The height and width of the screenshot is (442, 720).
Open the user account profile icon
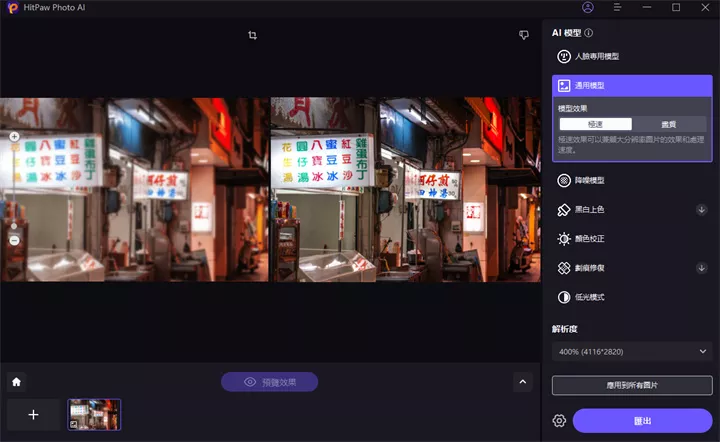(587, 7)
